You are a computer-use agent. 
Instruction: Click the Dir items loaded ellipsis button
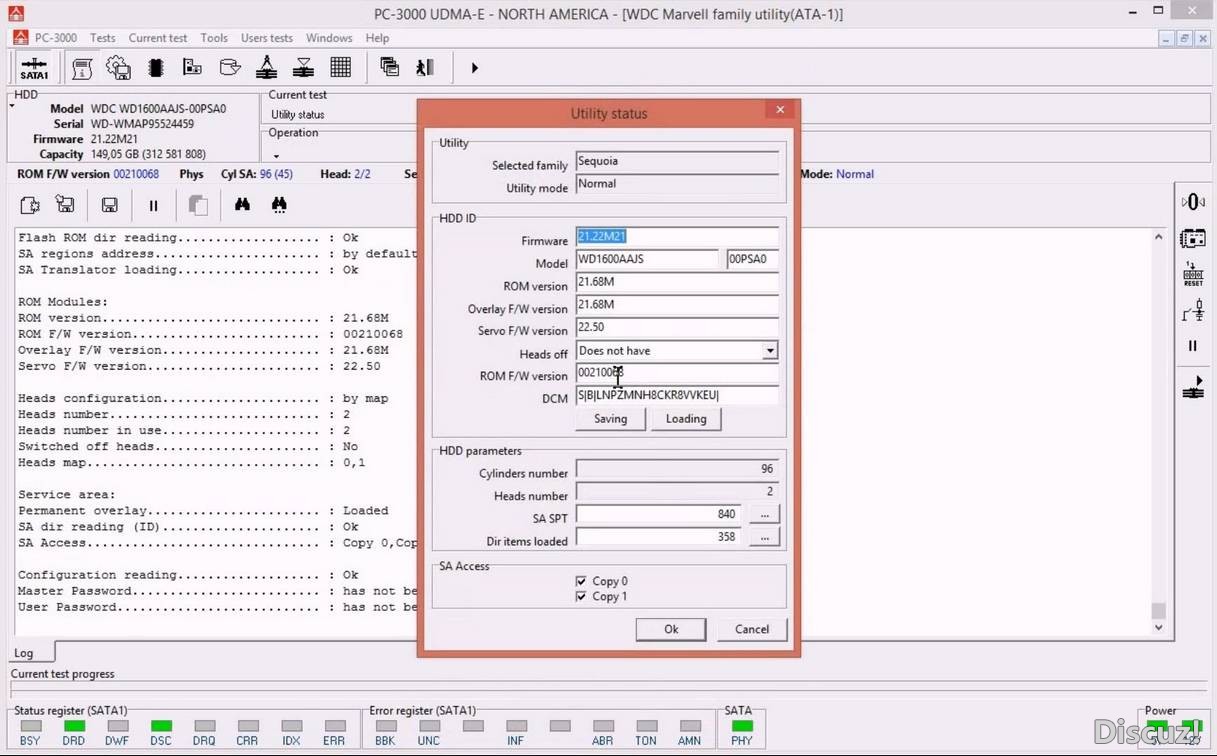point(764,537)
